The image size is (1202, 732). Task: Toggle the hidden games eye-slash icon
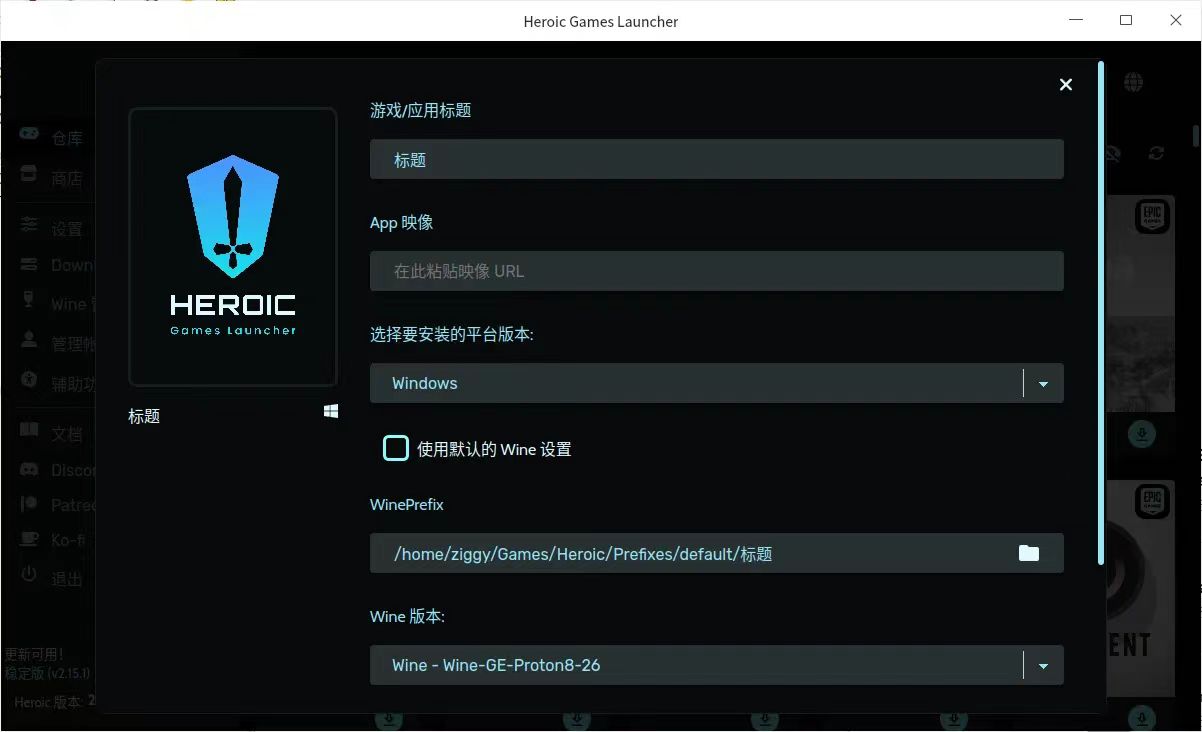(1113, 153)
